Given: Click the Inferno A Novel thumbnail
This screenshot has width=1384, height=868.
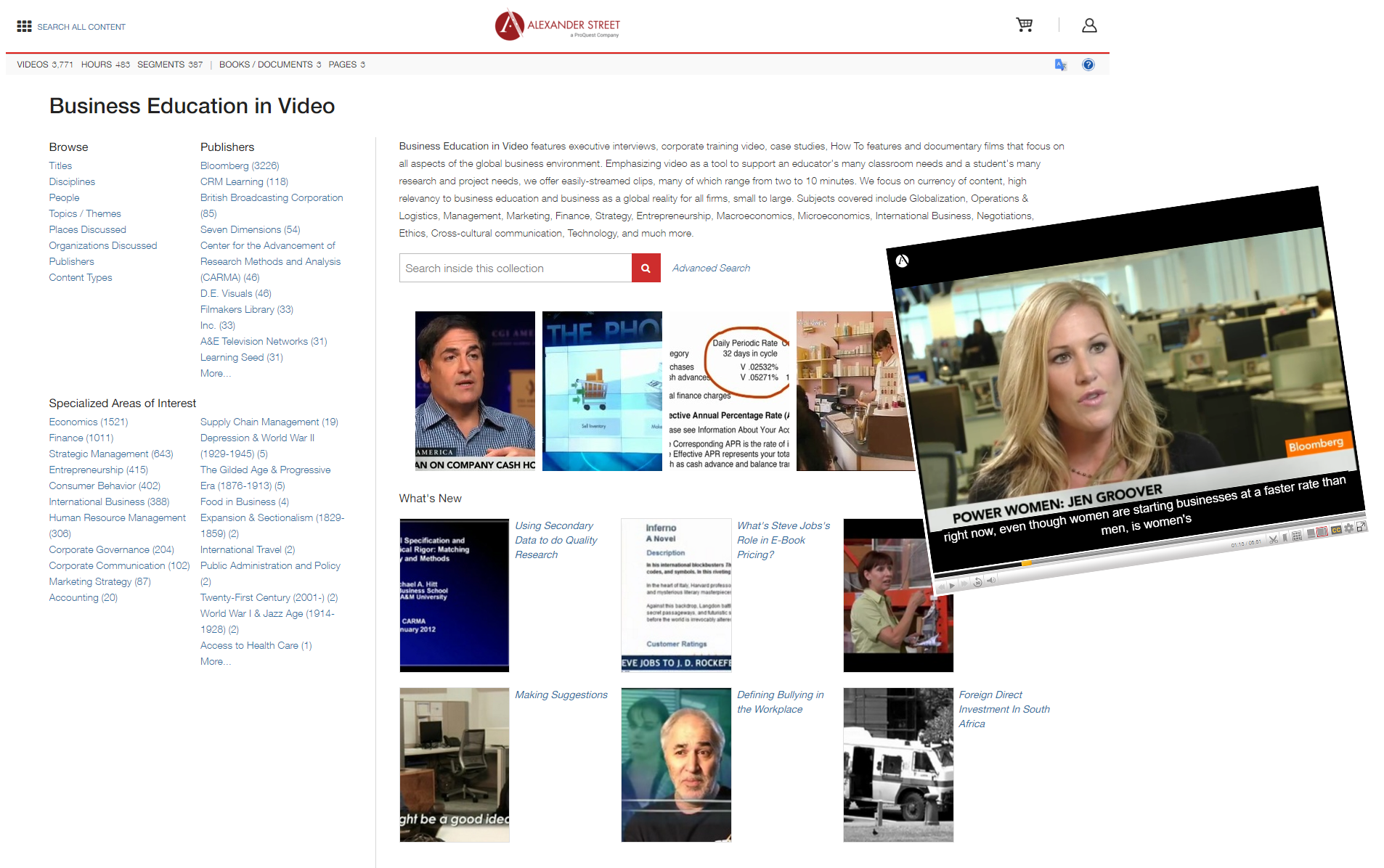Looking at the screenshot, I should [x=676, y=595].
